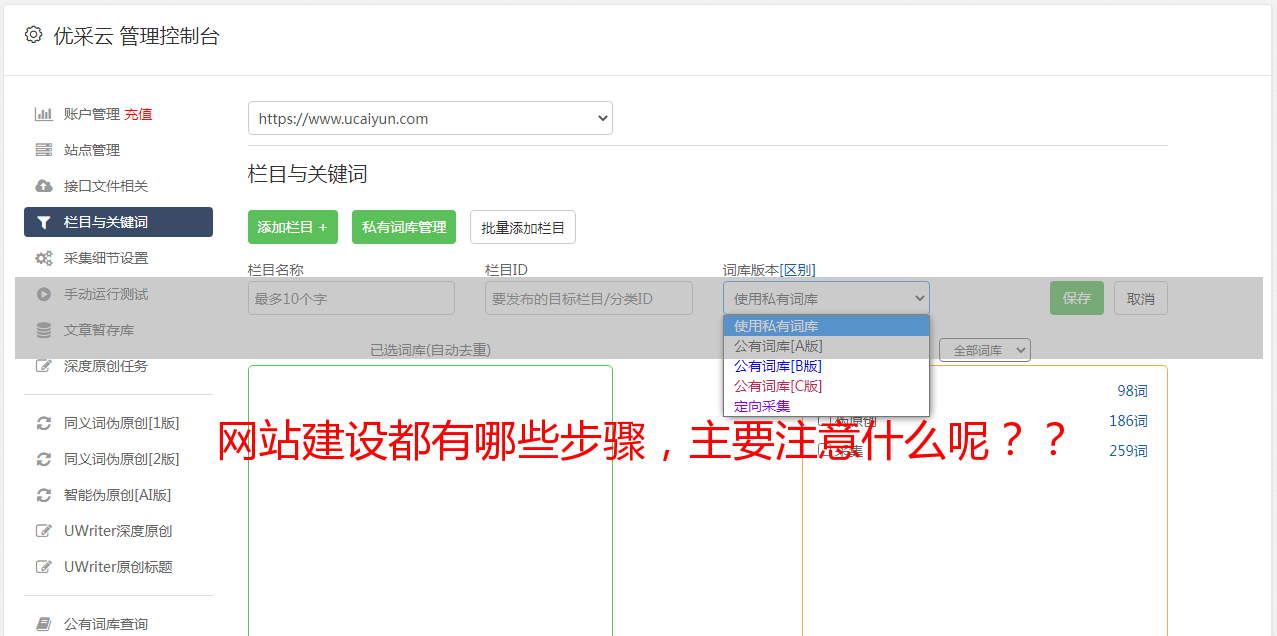Click the database icon for 文章暂存库
The height and width of the screenshot is (636, 1277).
click(44, 330)
